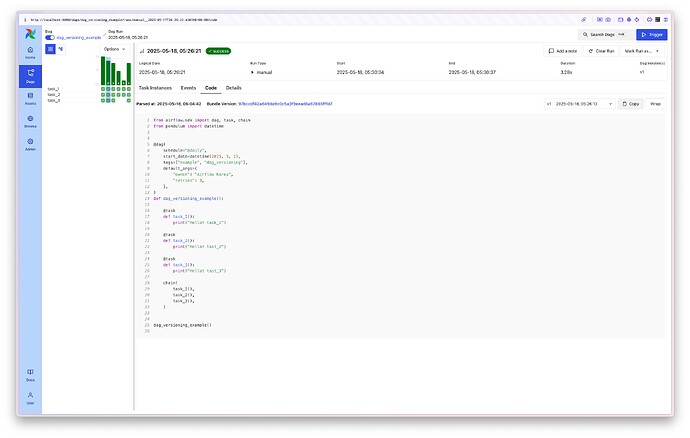This screenshot has width=690, height=438.
Task: Click the Search Dags field
Action: pyautogui.click(x=606, y=34)
